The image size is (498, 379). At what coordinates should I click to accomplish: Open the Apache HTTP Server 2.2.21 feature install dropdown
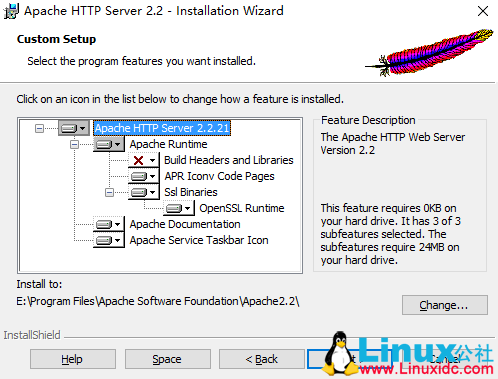(x=74, y=128)
